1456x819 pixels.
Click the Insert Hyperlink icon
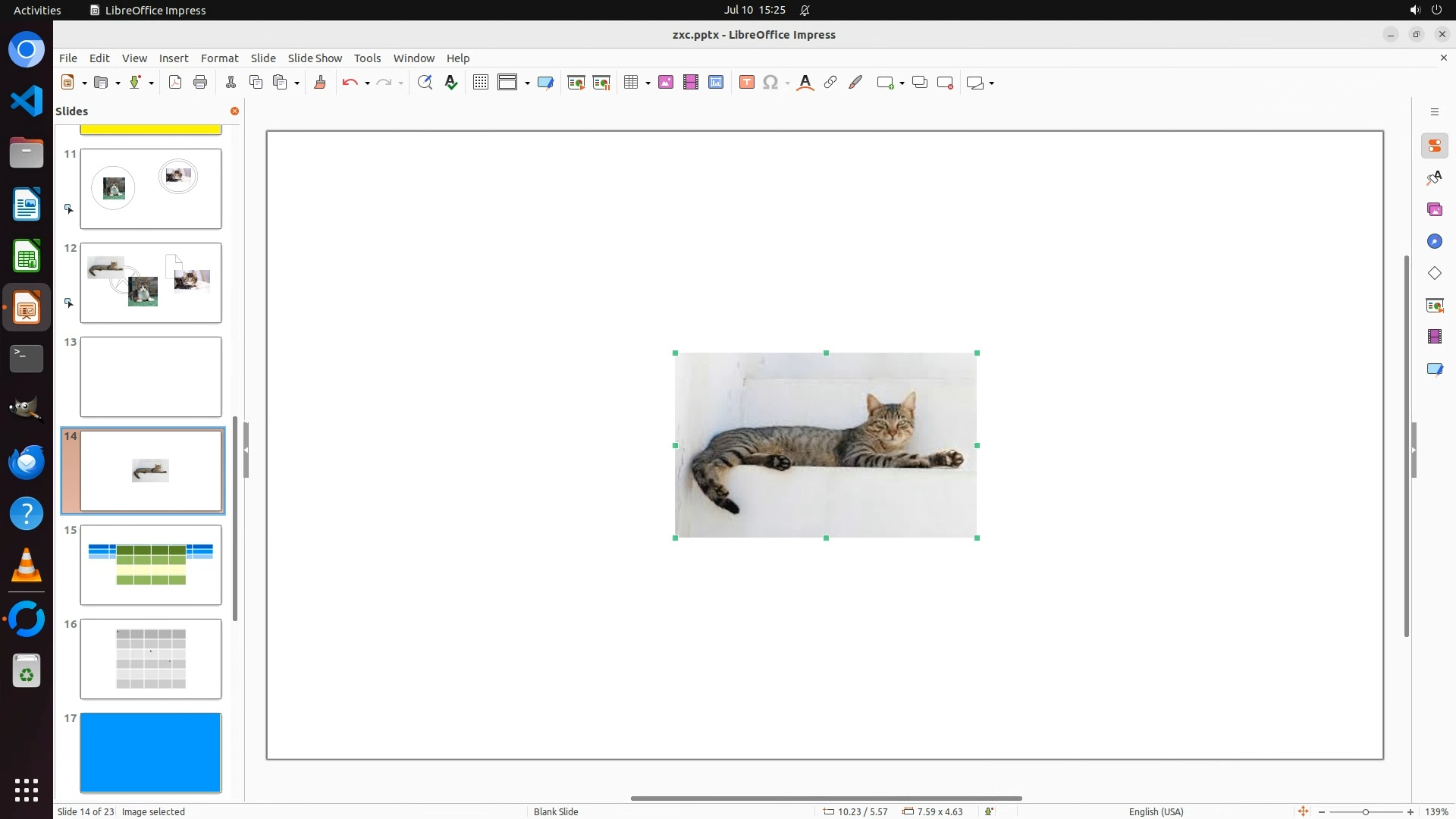pyautogui.click(x=830, y=83)
